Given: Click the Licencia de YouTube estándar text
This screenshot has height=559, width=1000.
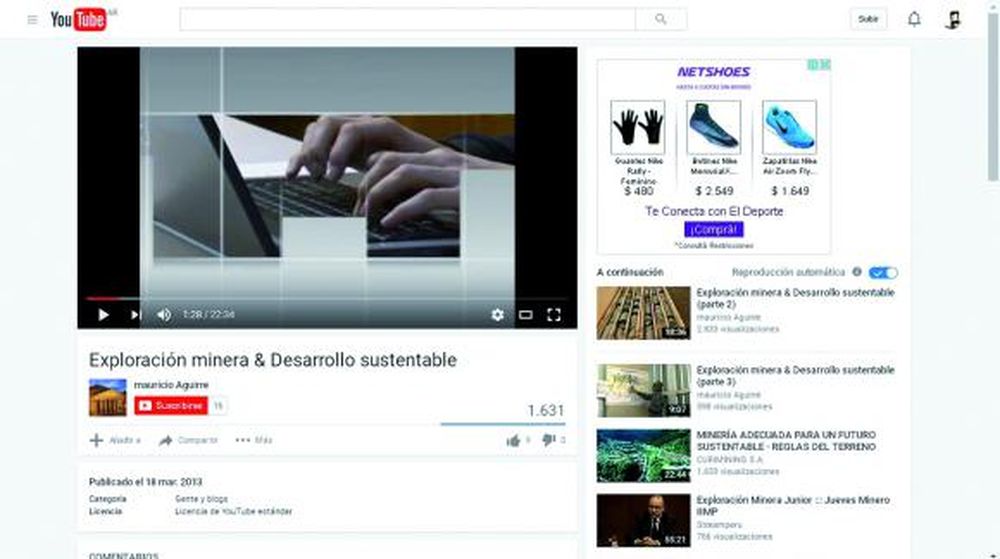Looking at the screenshot, I should point(233,511).
